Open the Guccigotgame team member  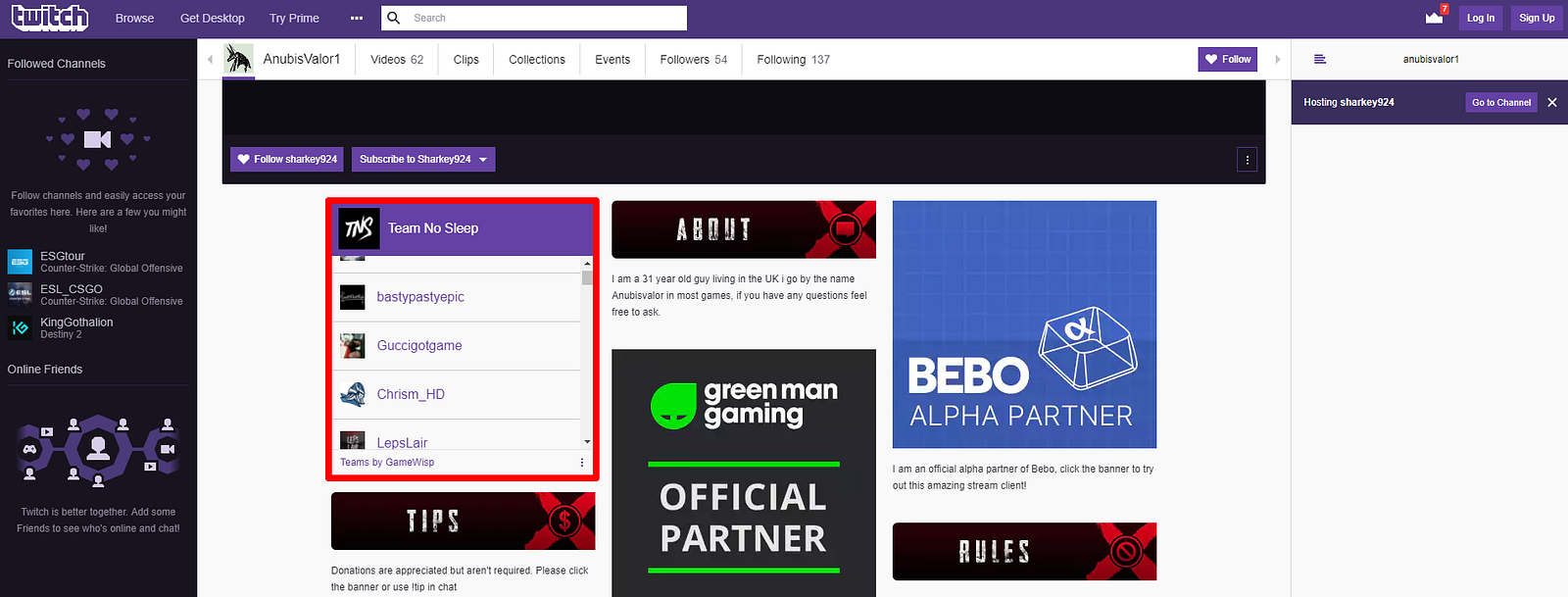(419, 346)
